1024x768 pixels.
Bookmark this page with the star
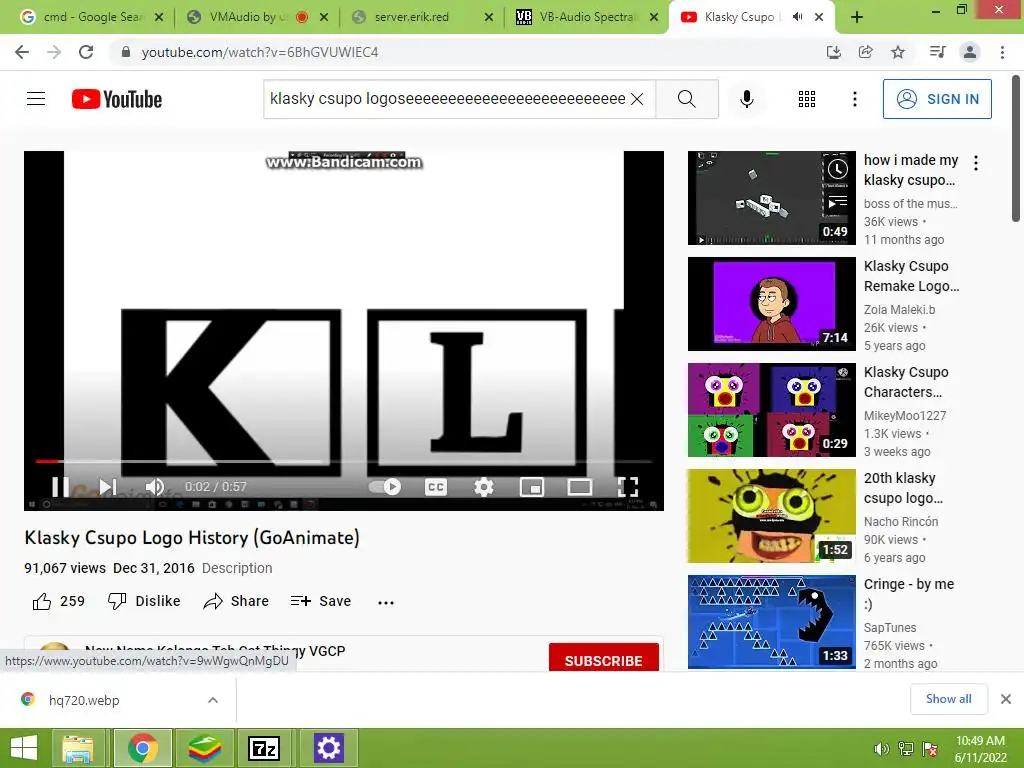pos(898,52)
